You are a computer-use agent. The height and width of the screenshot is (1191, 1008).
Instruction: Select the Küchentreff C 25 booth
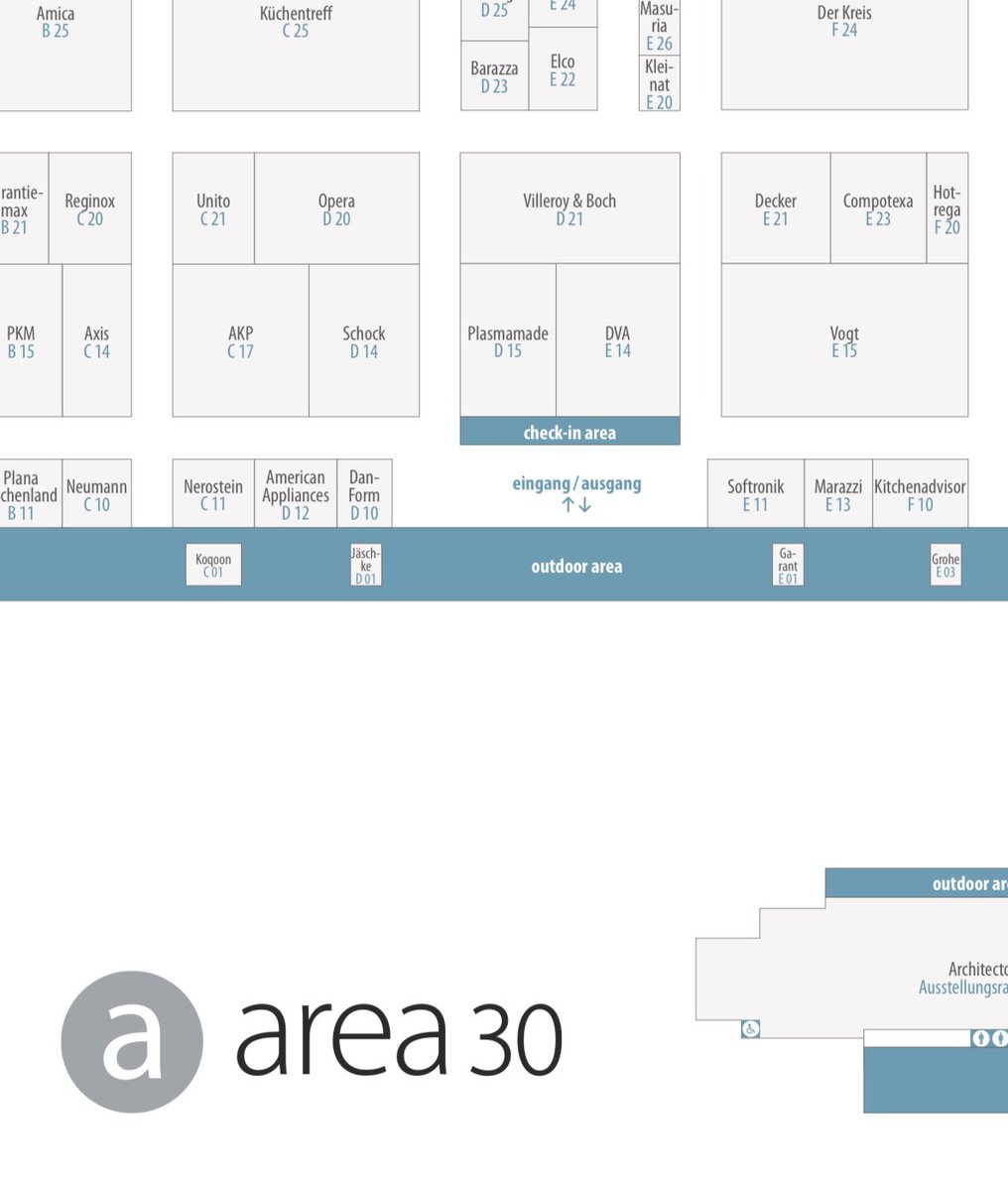(x=296, y=55)
